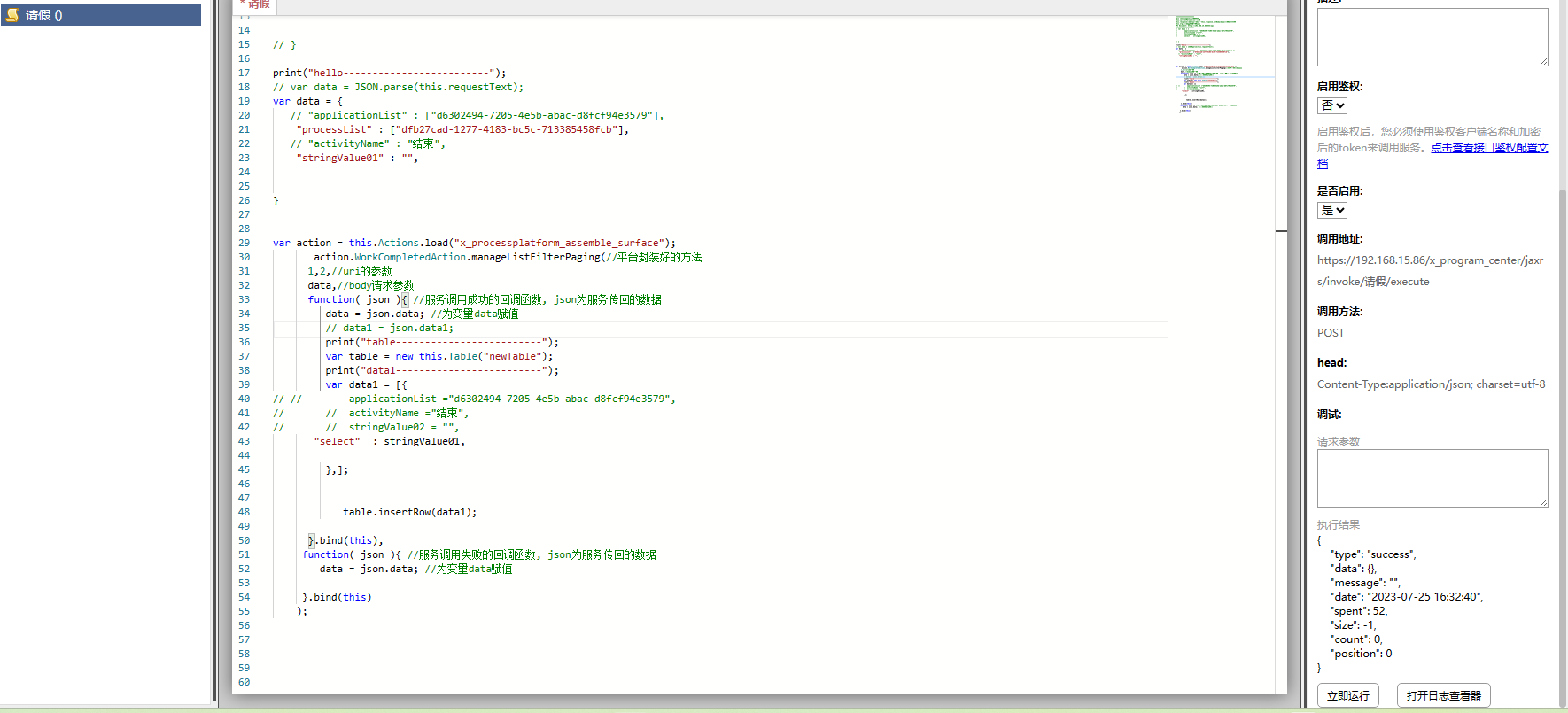
Task: Click the editor overview ruler marker at right edge
Action: click(x=1281, y=231)
